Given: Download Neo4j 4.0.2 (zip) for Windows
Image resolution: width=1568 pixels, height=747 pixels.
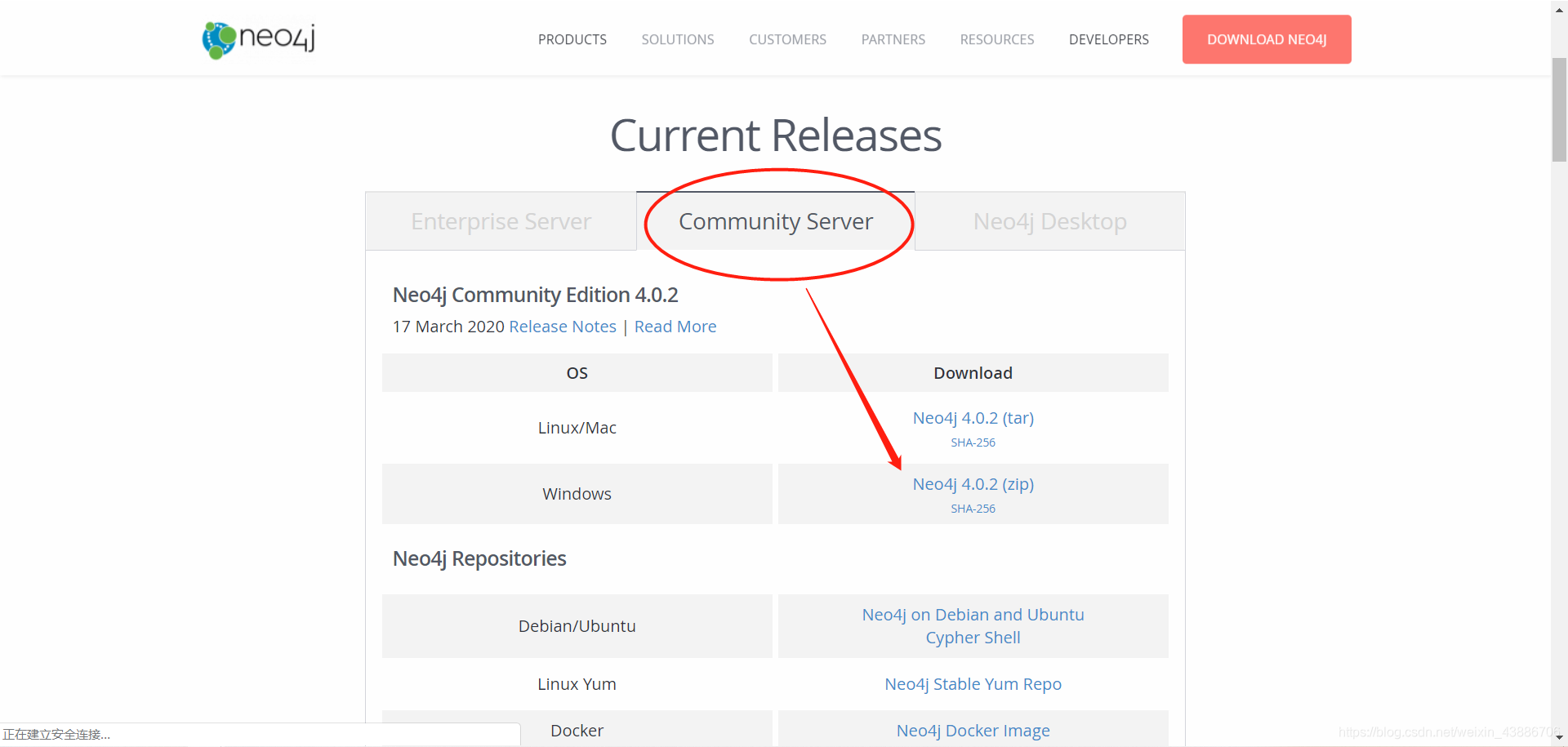Looking at the screenshot, I should pyautogui.click(x=973, y=484).
